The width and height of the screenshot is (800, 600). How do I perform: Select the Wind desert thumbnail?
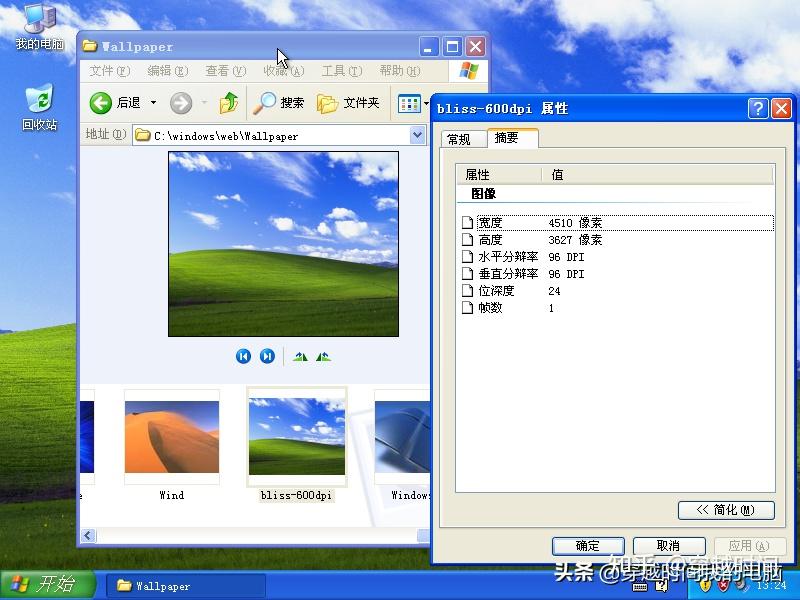[172, 437]
